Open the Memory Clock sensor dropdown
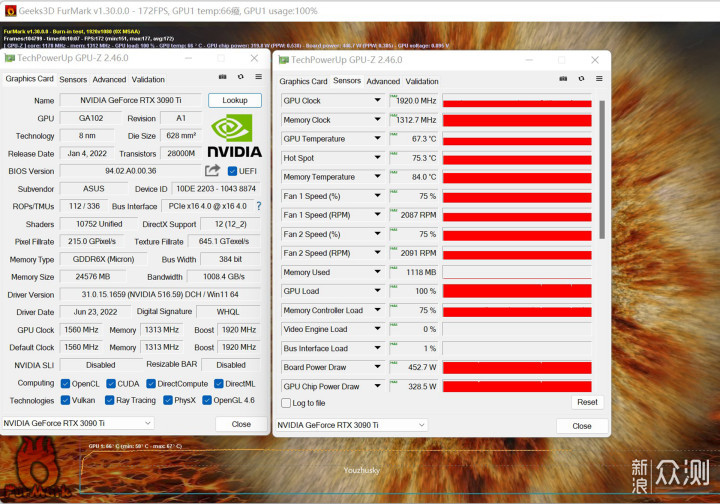 [377, 119]
